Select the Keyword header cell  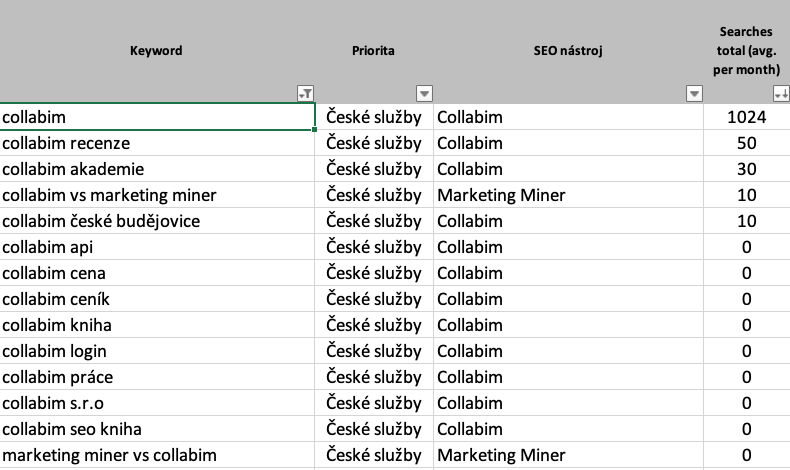click(157, 51)
